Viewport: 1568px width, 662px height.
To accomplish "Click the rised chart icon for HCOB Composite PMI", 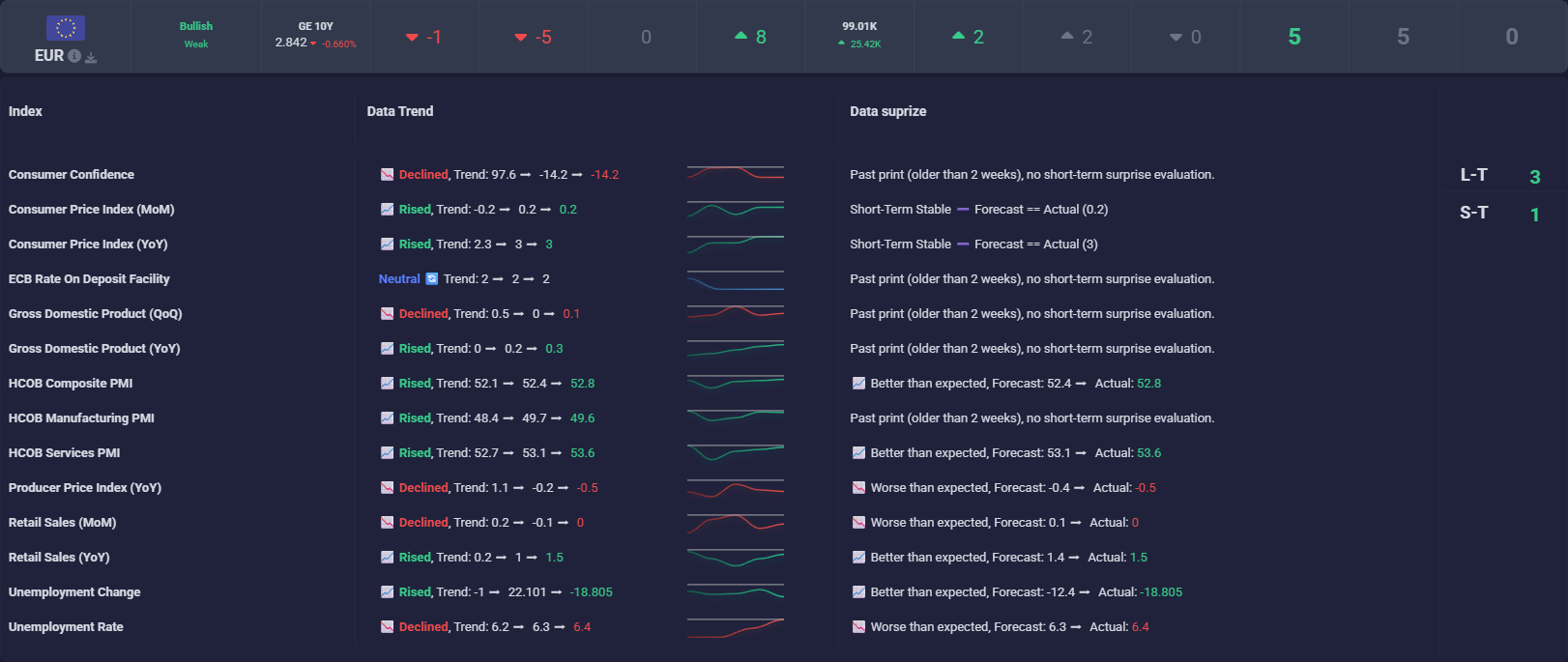I will 387,384.
